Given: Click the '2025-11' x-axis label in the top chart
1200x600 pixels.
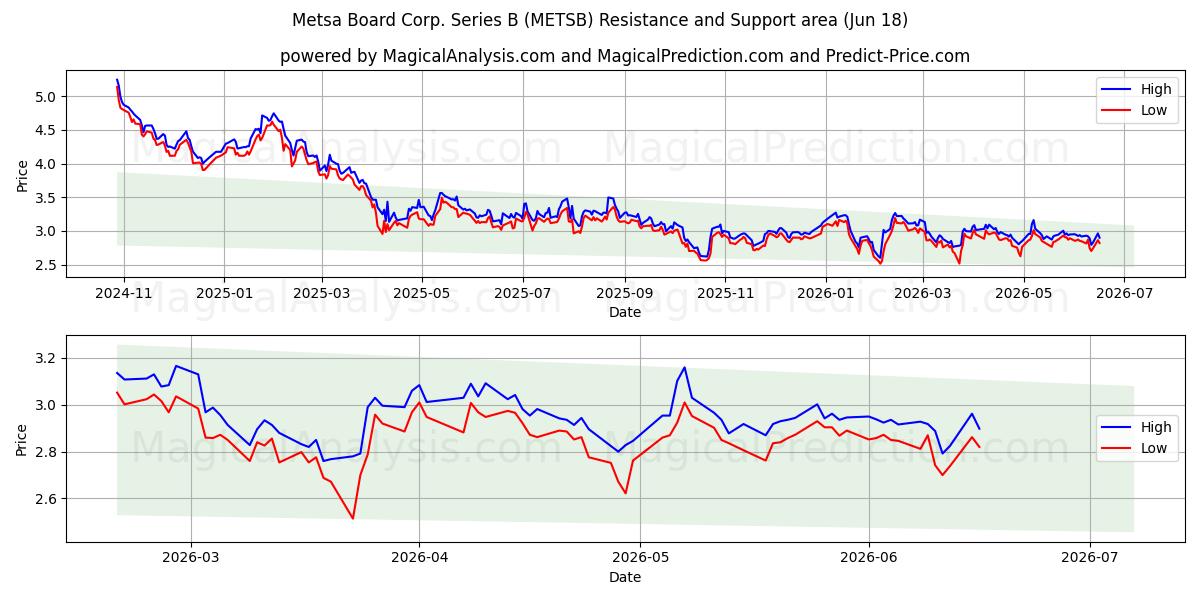Looking at the screenshot, I should coord(724,293).
